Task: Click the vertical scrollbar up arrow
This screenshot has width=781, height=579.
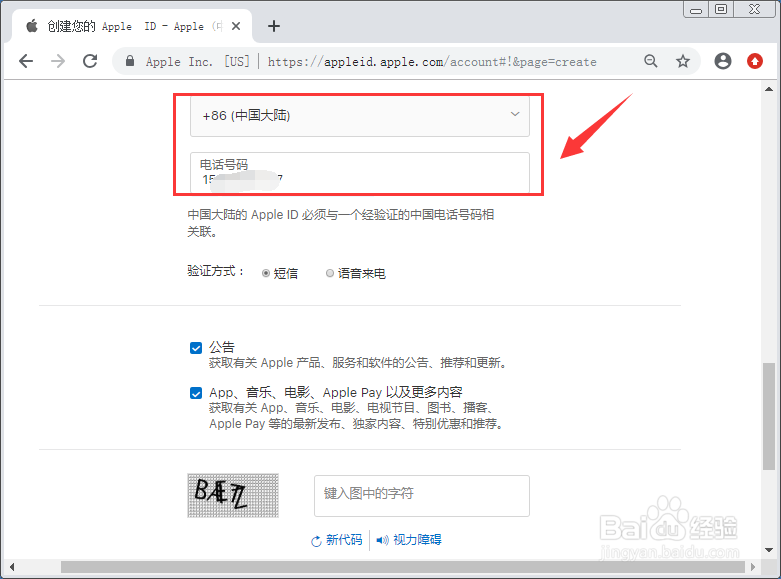Action: 769,89
